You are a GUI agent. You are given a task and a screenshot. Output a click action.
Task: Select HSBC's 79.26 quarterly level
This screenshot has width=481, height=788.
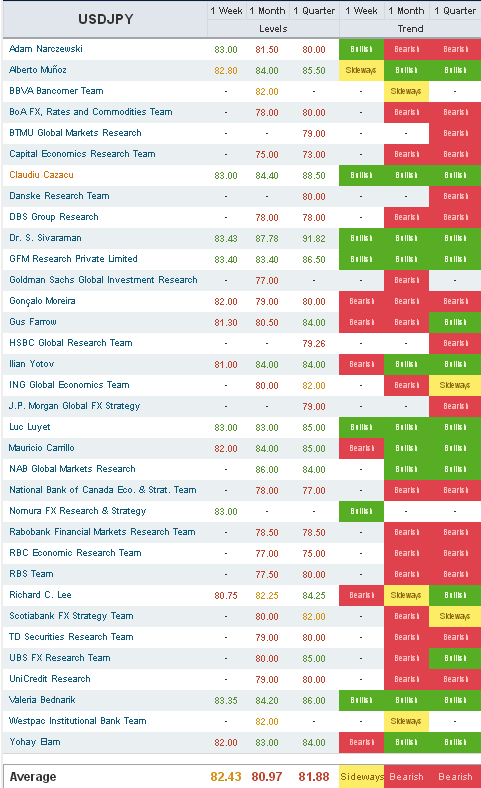click(x=314, y=344)
